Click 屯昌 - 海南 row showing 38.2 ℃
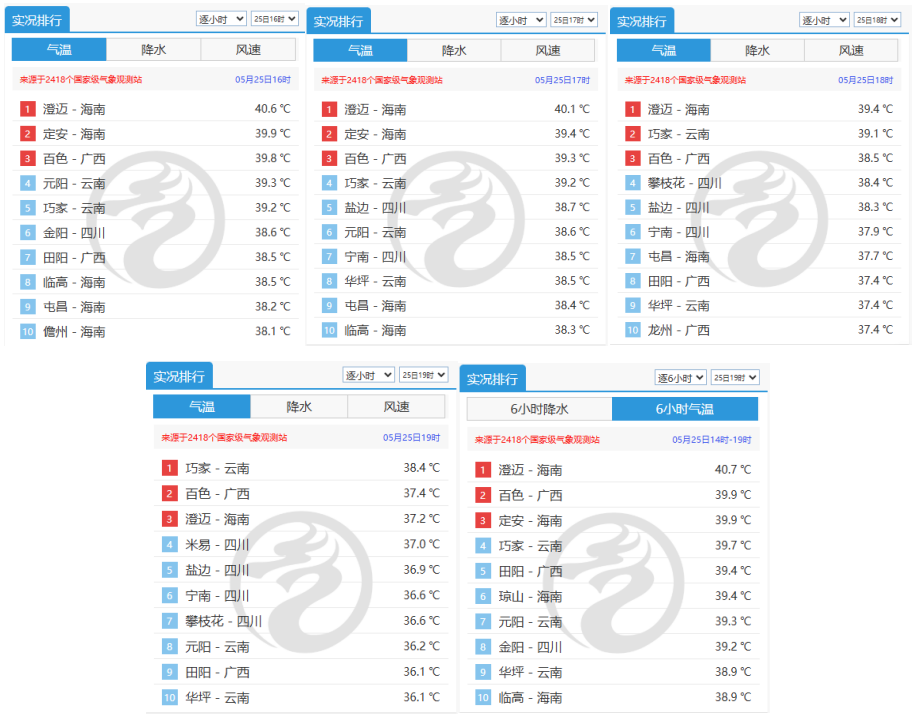This screenshot has height=720, width=915. (x=155, y=307)
